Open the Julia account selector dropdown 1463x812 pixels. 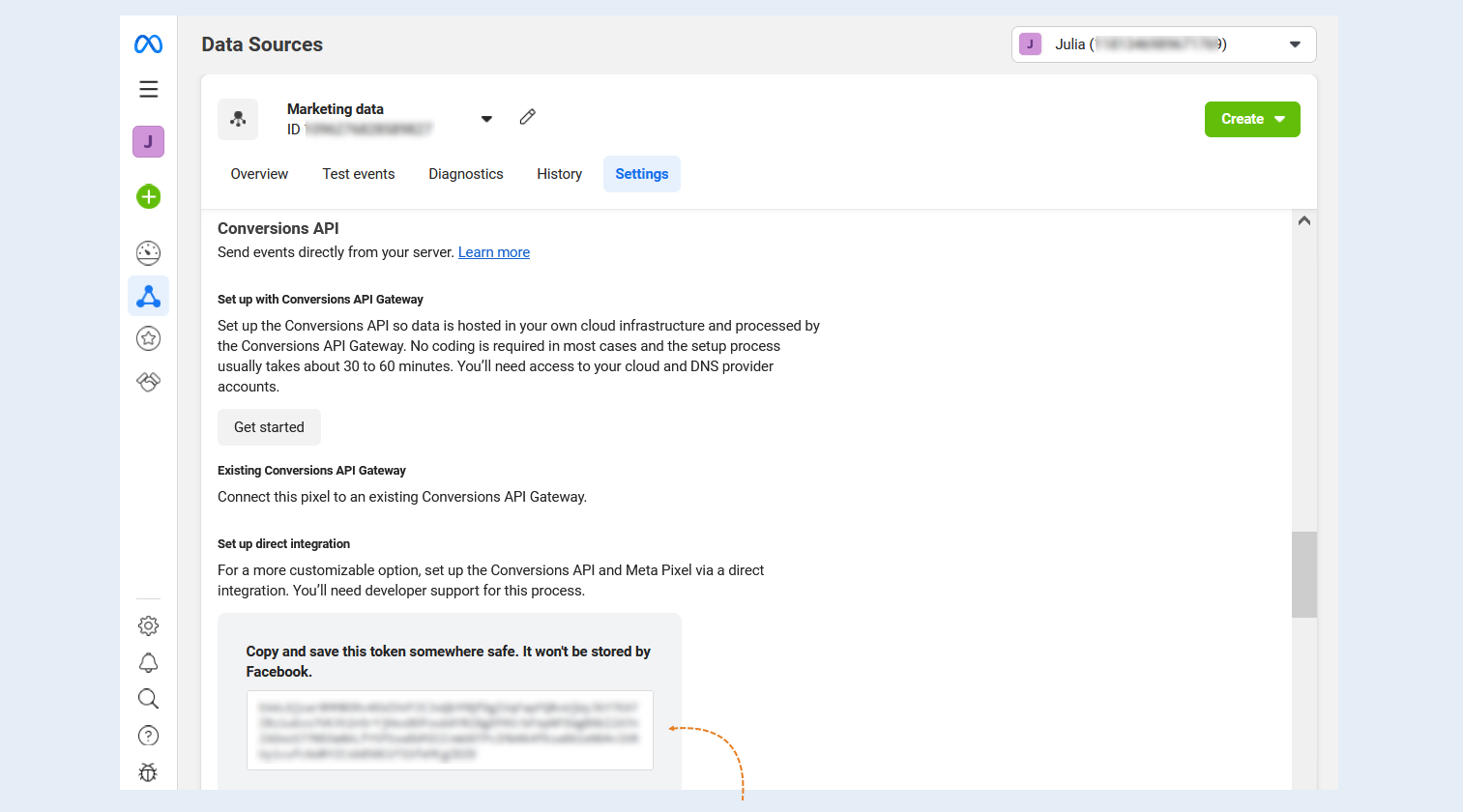pos(1163,44)
